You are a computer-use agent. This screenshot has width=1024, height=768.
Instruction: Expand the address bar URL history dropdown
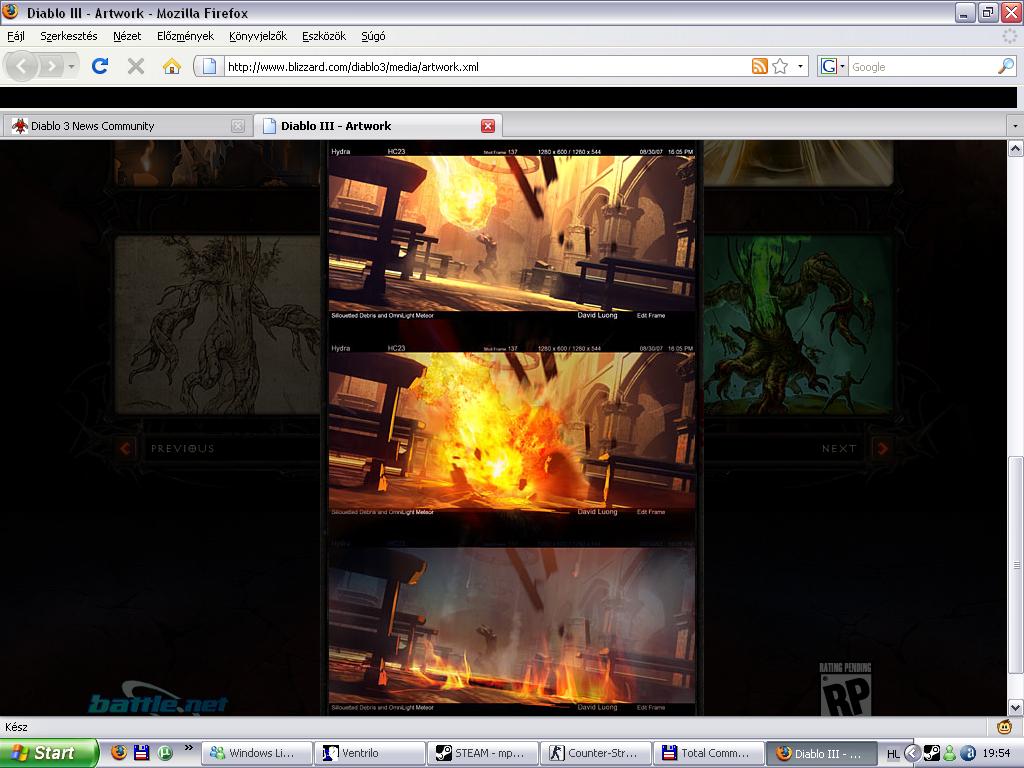801,67
